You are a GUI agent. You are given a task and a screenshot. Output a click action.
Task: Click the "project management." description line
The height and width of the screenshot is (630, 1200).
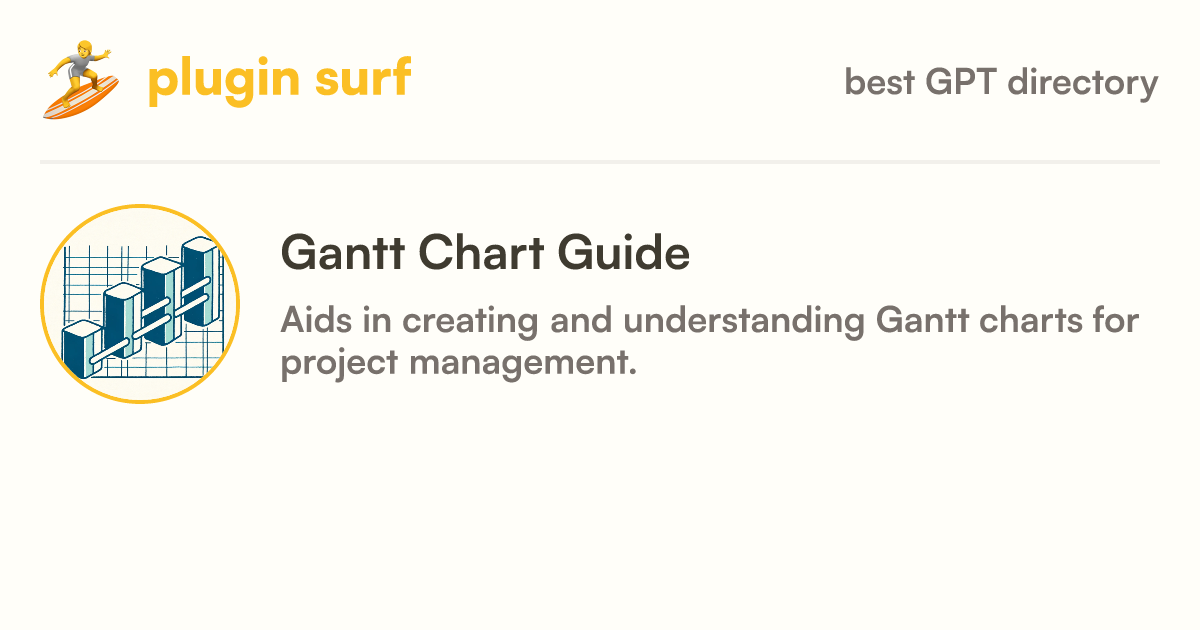(x=458, y=362)
